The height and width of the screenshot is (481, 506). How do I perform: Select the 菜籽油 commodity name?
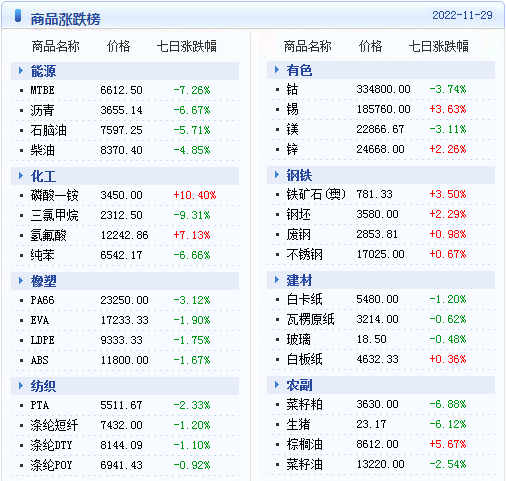(x=304, y=464)
